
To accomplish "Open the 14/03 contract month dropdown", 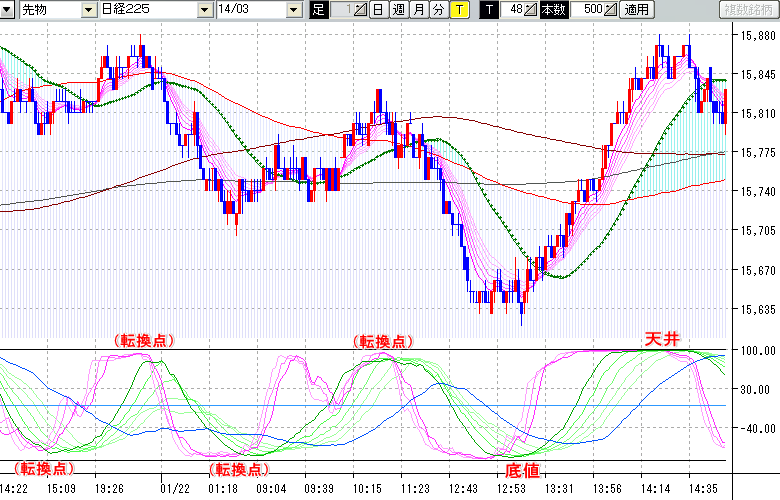I will 292,10.
